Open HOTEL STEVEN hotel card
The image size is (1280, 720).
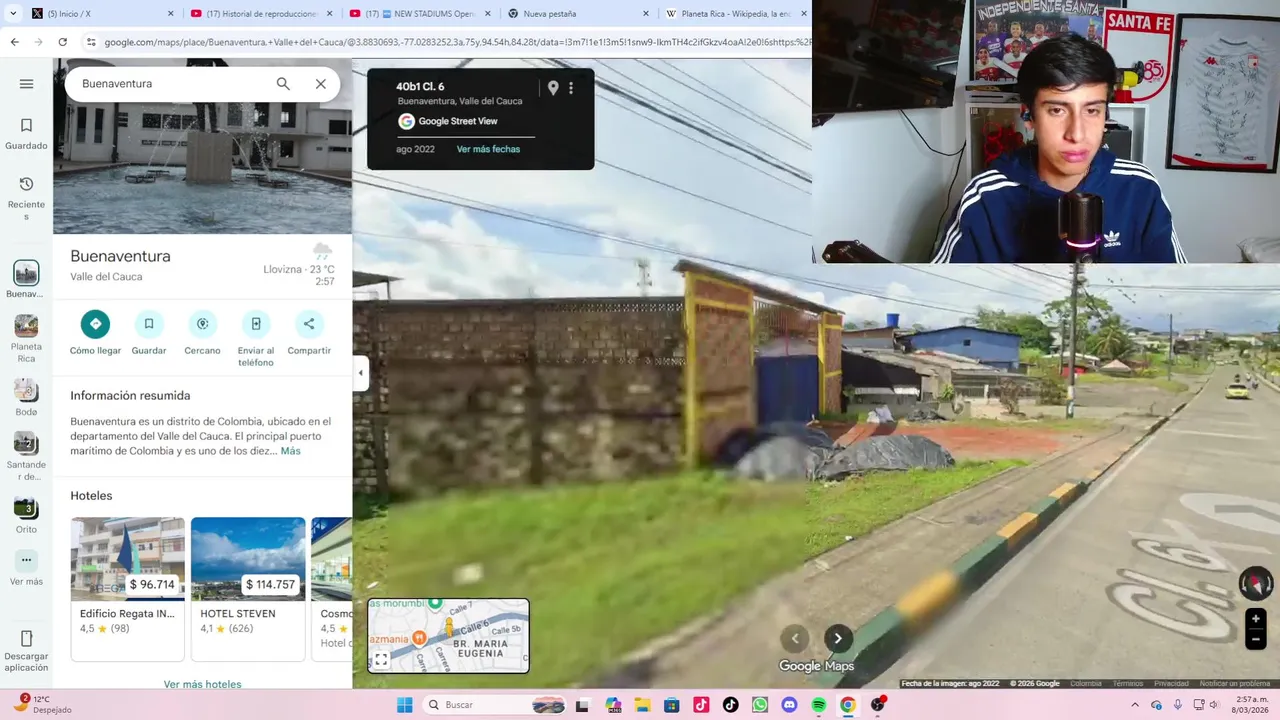coord(248,588)
